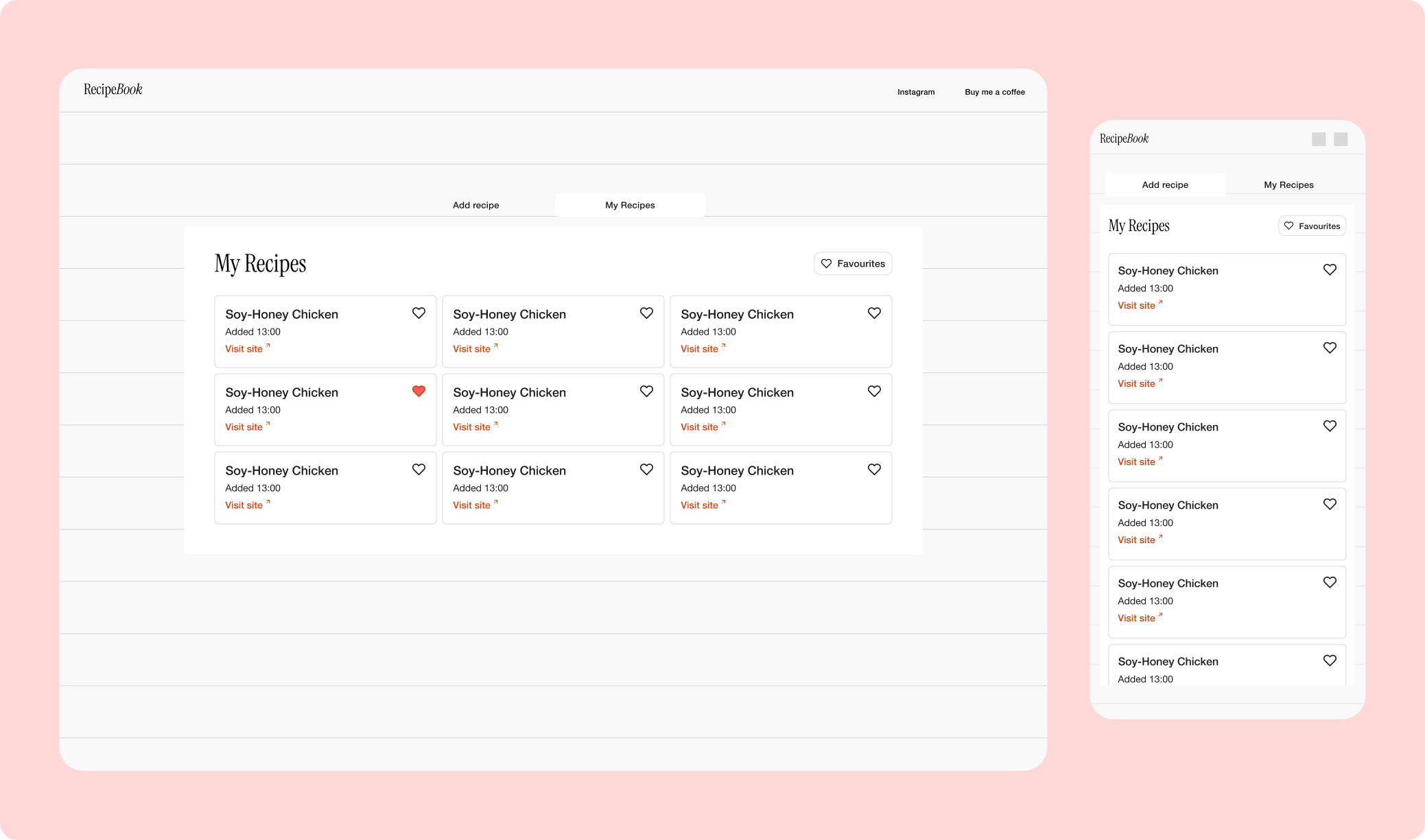Open the Instagram link in desktop header
This screenshot has width=1425, height=840.
point(916,92)
